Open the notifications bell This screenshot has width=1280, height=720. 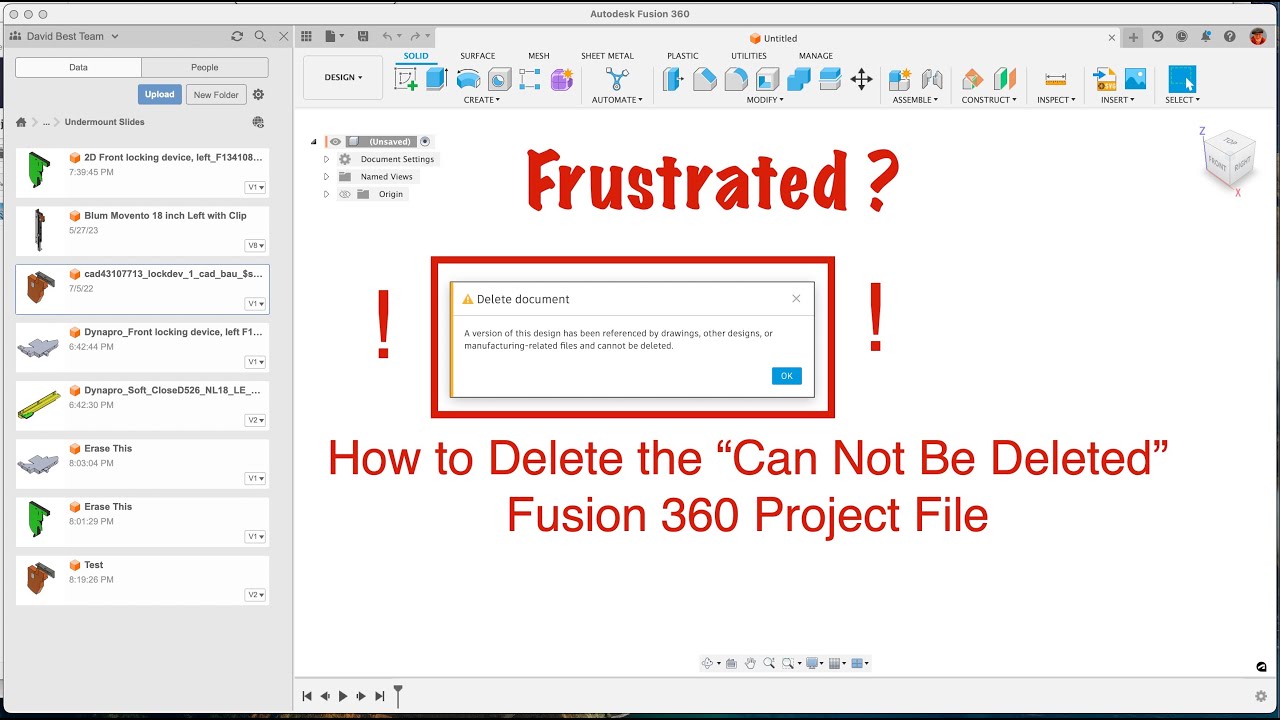point(1206,37)
